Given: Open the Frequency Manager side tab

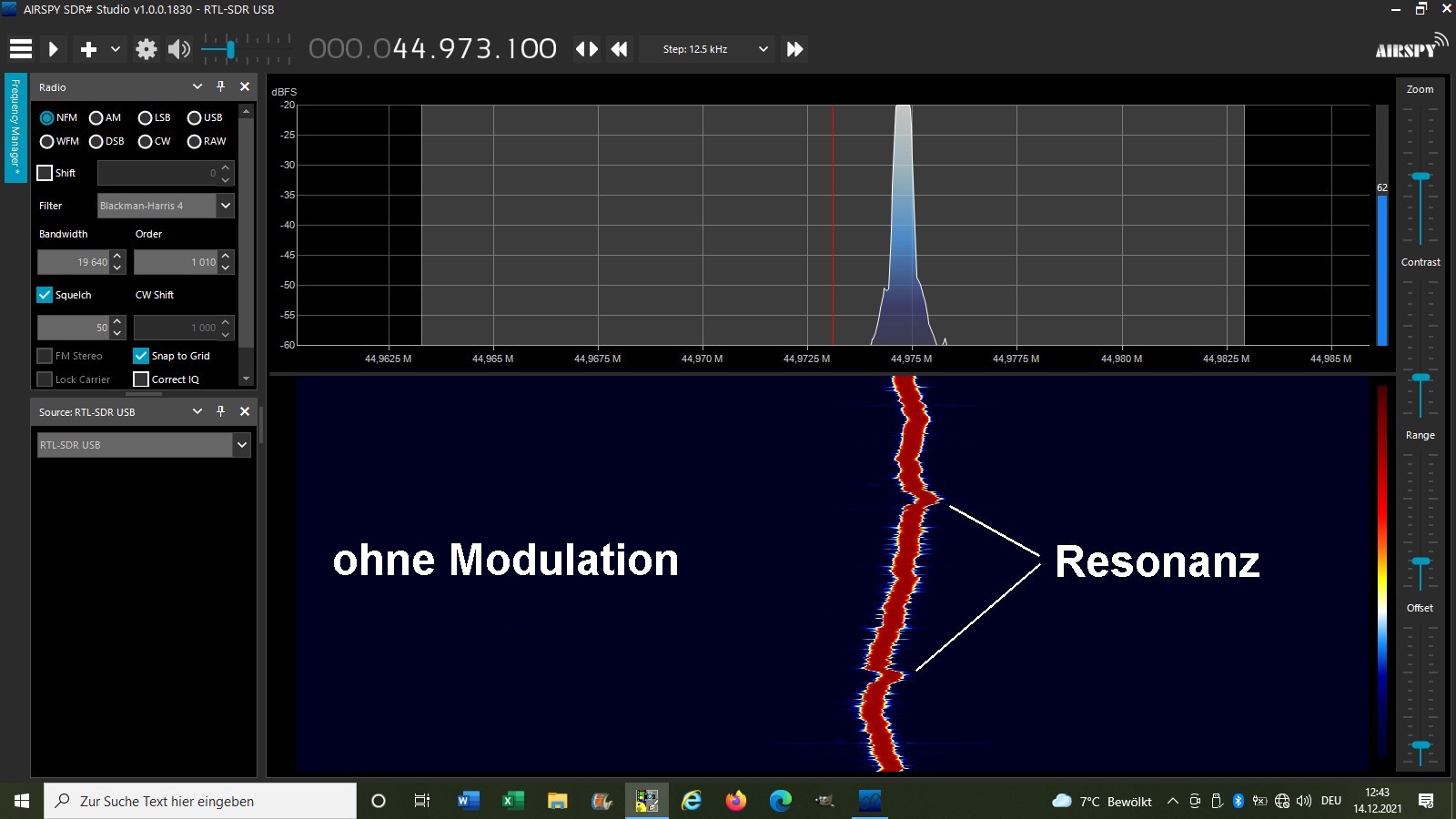Looking at the screenshot, I should pos(15,127).
